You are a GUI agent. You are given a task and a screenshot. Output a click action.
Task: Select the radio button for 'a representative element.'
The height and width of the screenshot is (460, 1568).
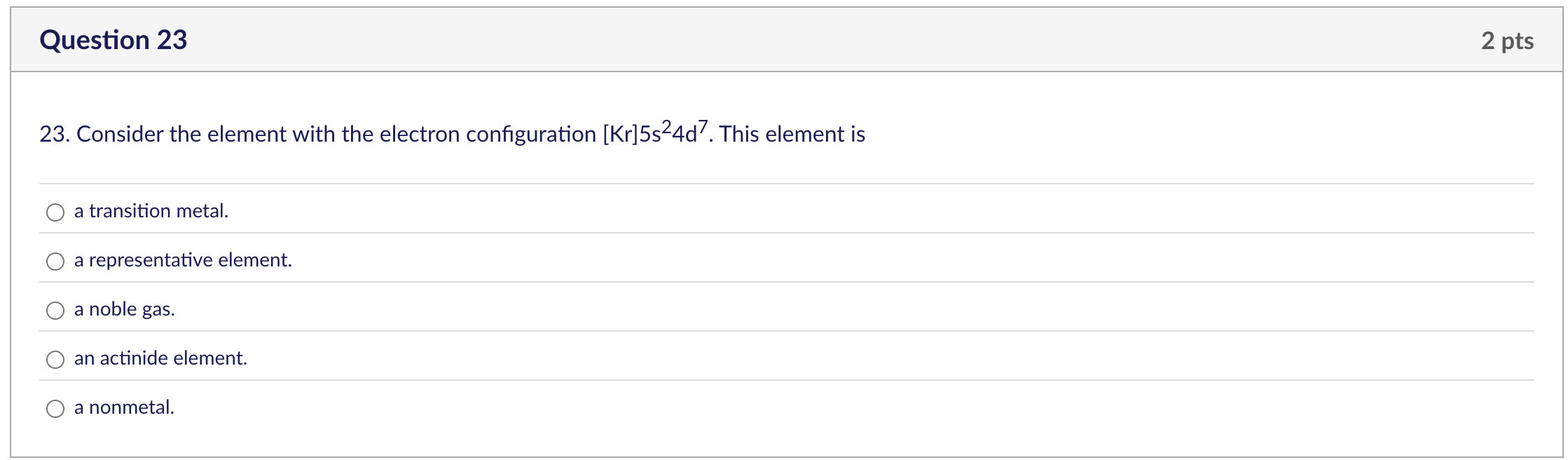(x=55, y=261)
